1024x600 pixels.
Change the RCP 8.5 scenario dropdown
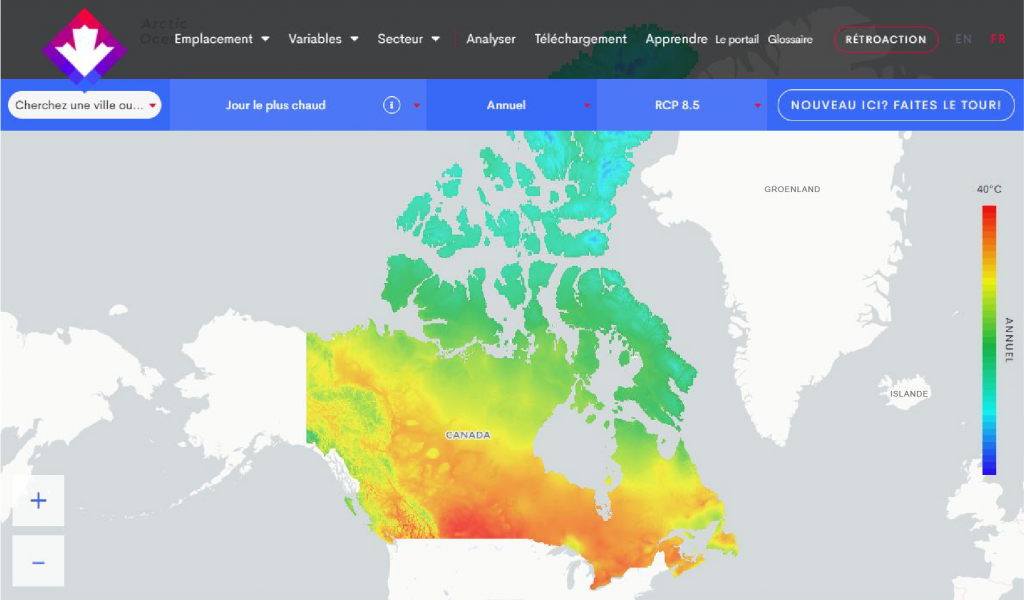click(681, 105)
